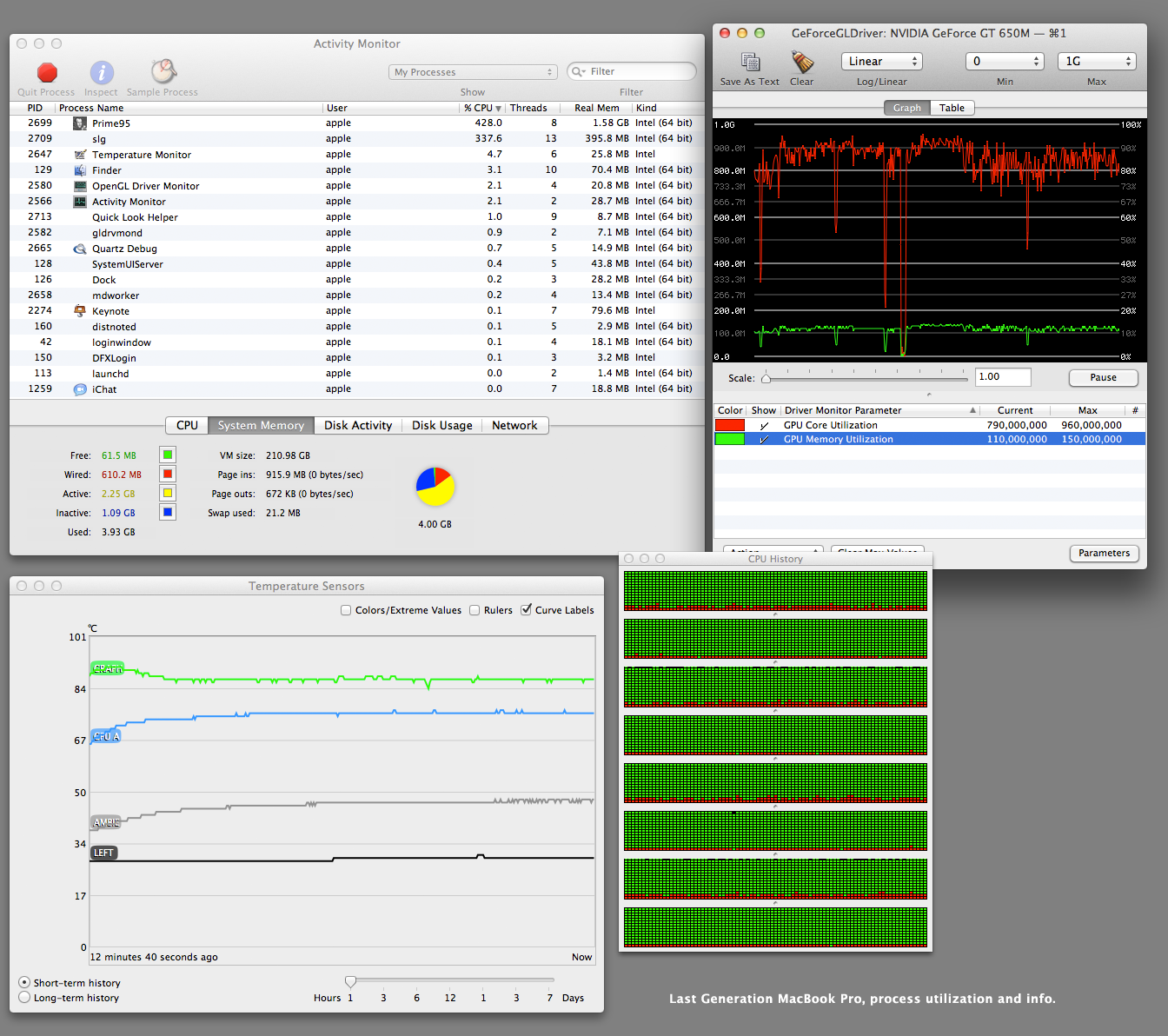Image resolution: width=1168 pixels, height=1036 pixels.
Task: Click the red GPU Core Utilization swatch
Action: coord(730,425)
